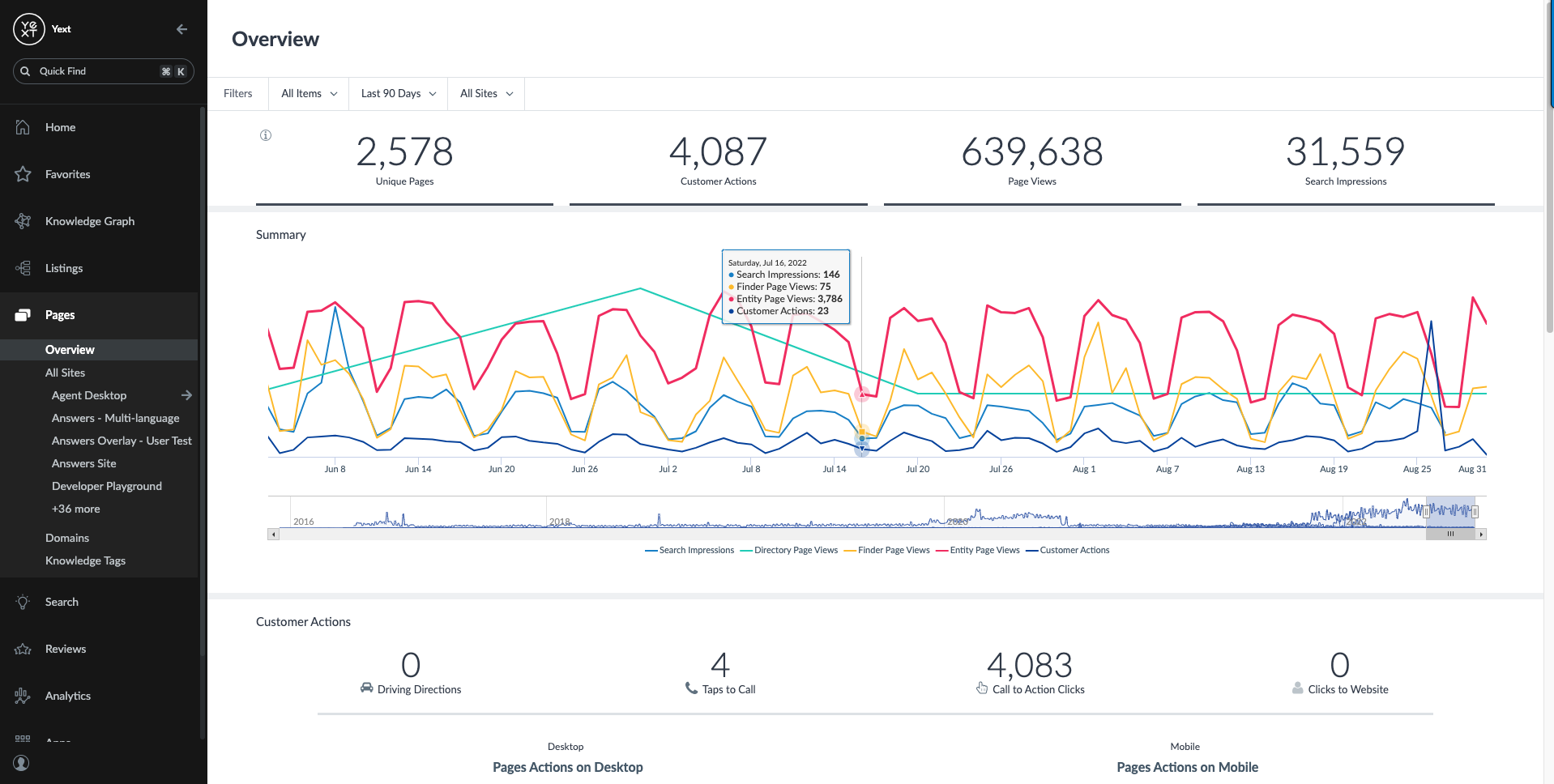Screen dimensions: 1554x784
Task: Click the info icon near Unique Pages
Action: pyautogui.click(x=265, y=135)
